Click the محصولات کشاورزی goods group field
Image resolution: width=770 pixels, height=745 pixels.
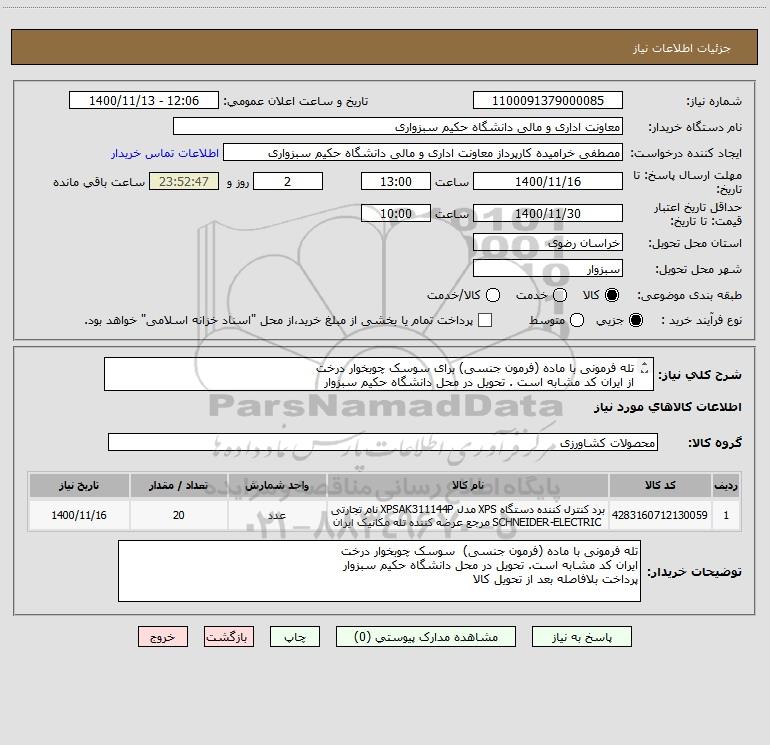pyautogui.click(x=383, y=442)
